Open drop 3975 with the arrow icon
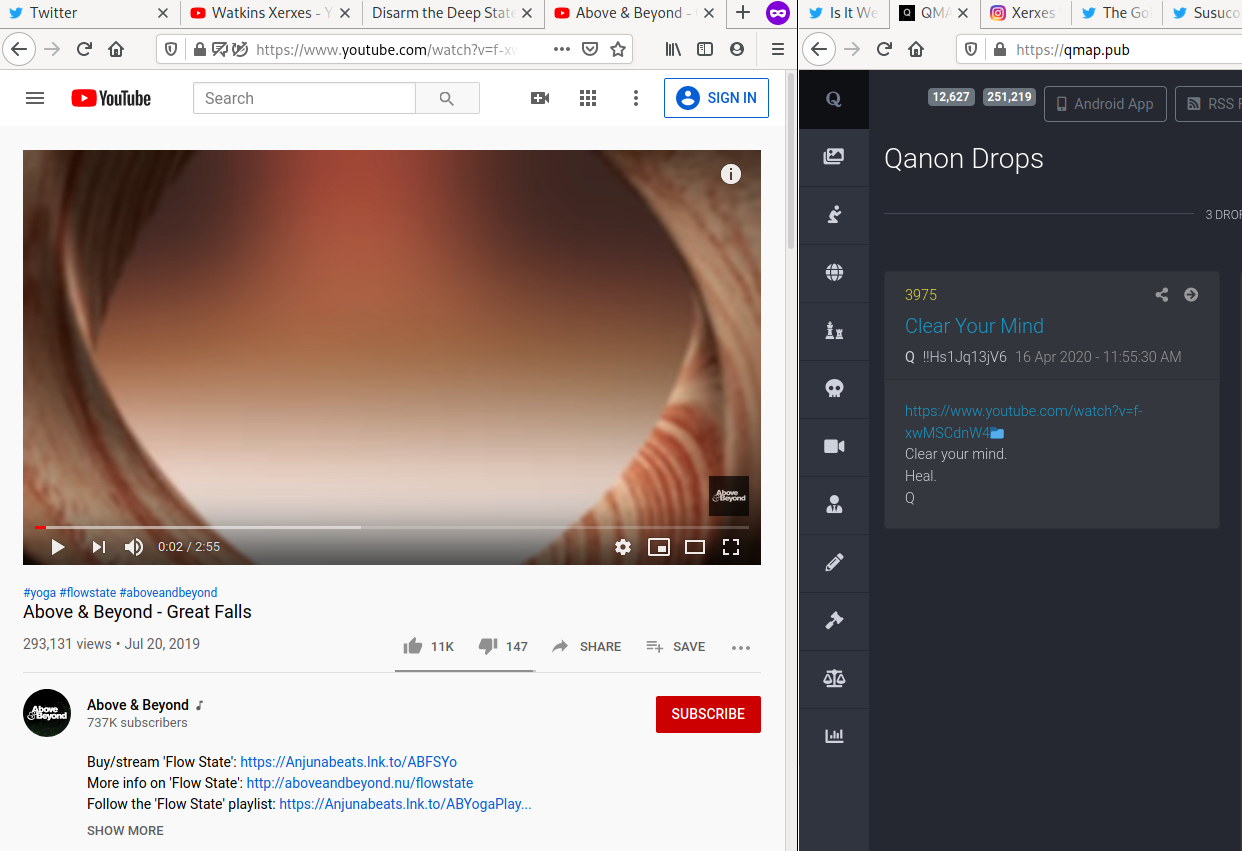 coord(1191,294)
